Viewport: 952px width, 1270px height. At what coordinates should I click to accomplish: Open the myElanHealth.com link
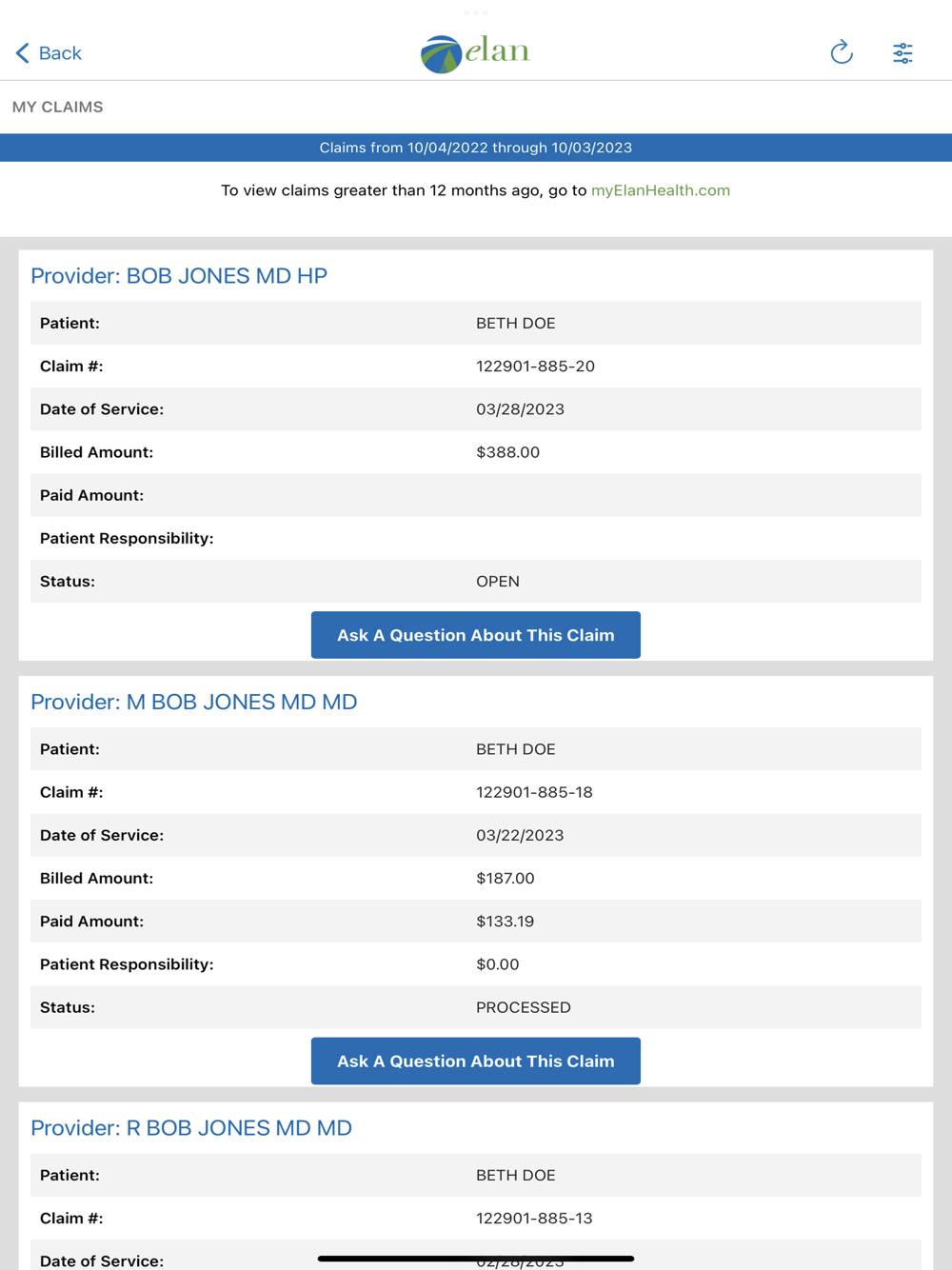click(x=661, y=190)
